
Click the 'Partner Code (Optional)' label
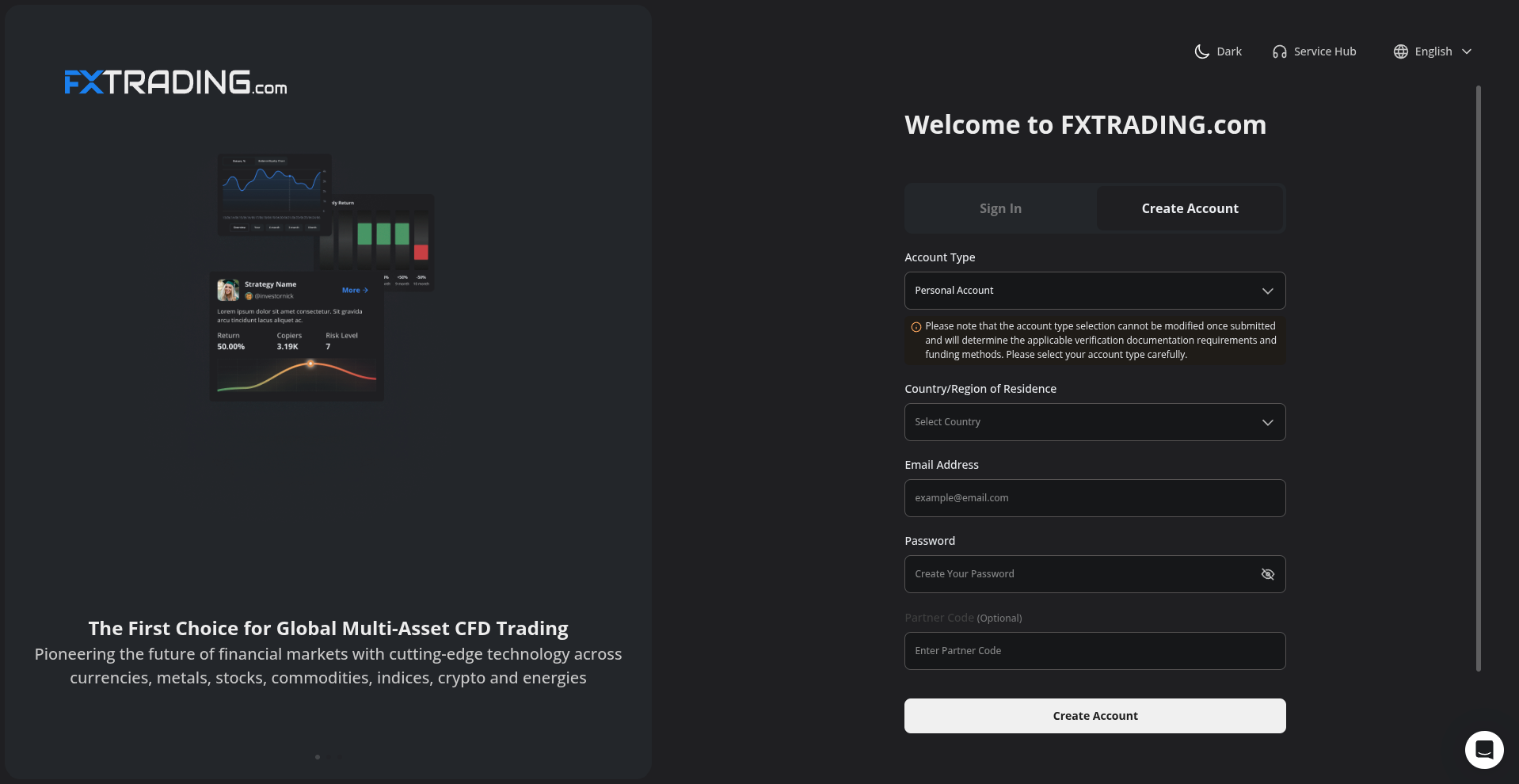point(963,618)
